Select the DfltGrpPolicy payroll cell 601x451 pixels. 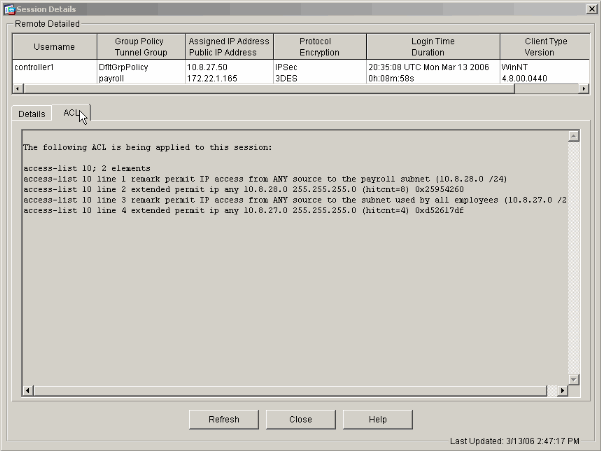[x=141, y=72]
